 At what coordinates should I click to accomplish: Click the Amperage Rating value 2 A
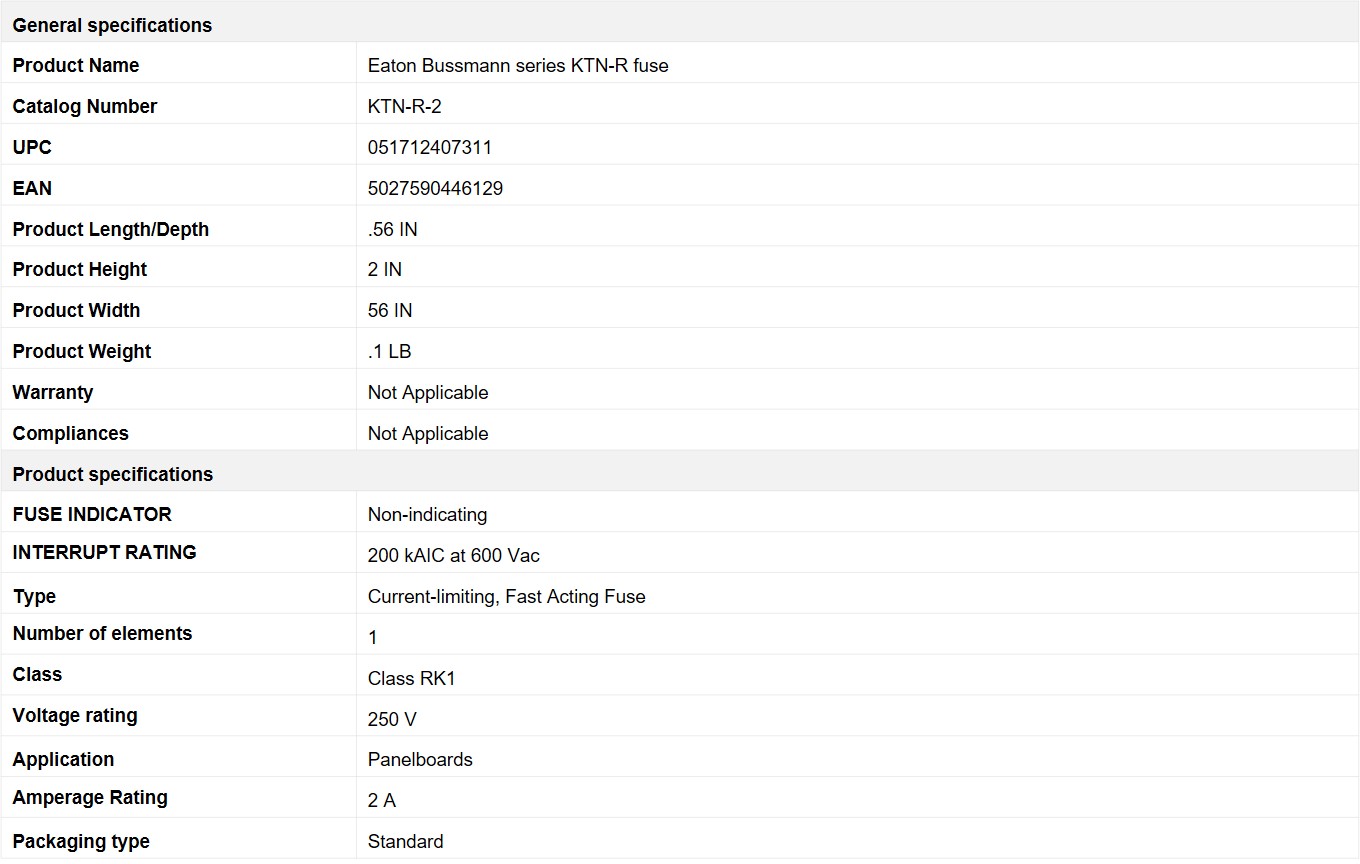[382, 801]
